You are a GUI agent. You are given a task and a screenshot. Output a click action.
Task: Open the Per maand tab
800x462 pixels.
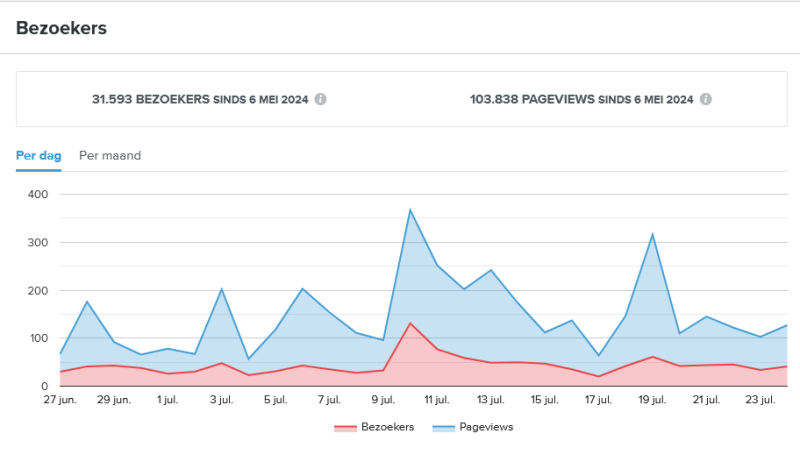110,156
